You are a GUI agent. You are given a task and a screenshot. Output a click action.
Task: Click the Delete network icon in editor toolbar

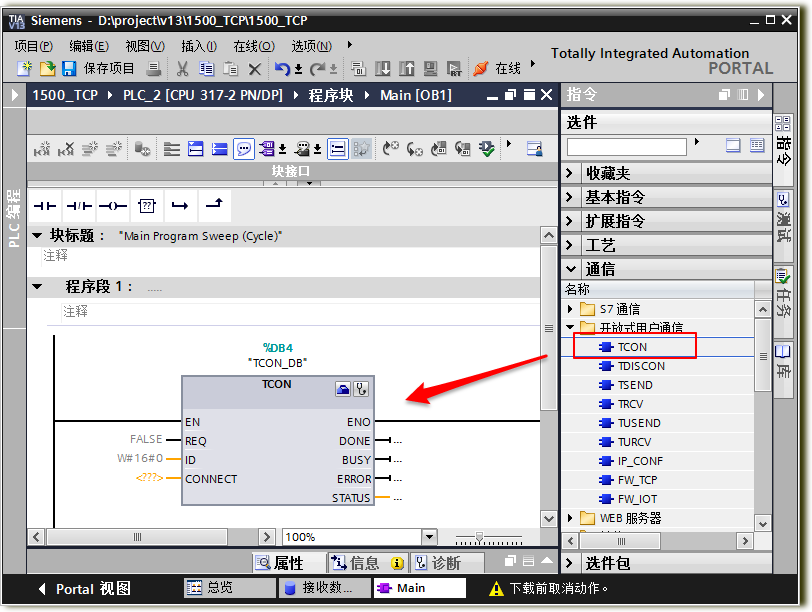click(66, 149)
